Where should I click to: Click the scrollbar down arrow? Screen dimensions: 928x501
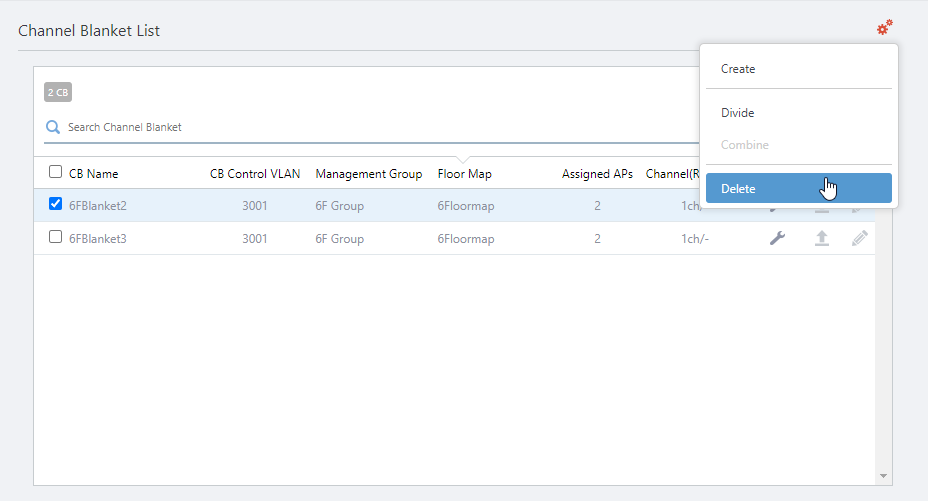(882, 475)
